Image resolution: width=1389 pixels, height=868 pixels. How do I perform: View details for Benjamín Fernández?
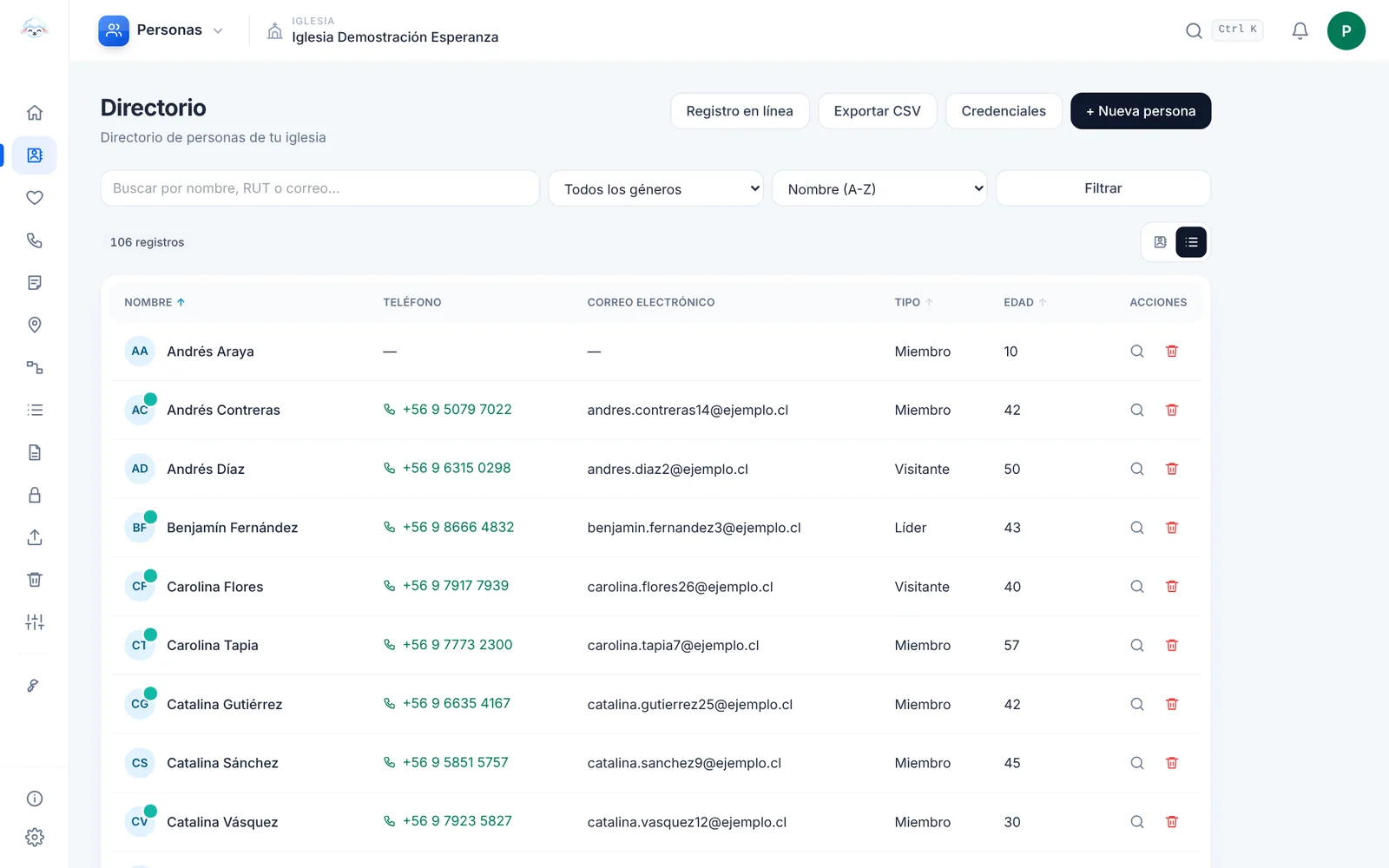click(x=1137, y=528)
